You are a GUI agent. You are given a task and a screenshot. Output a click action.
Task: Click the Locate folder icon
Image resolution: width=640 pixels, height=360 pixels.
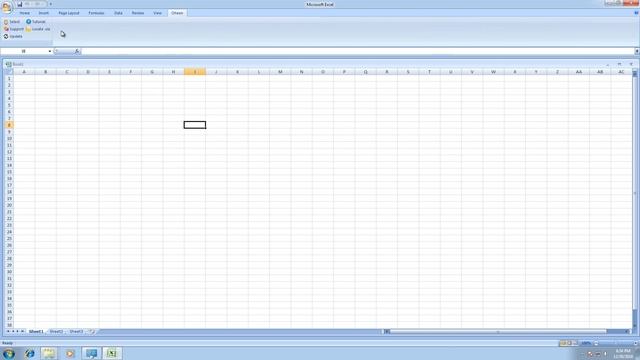click(28, 29)
